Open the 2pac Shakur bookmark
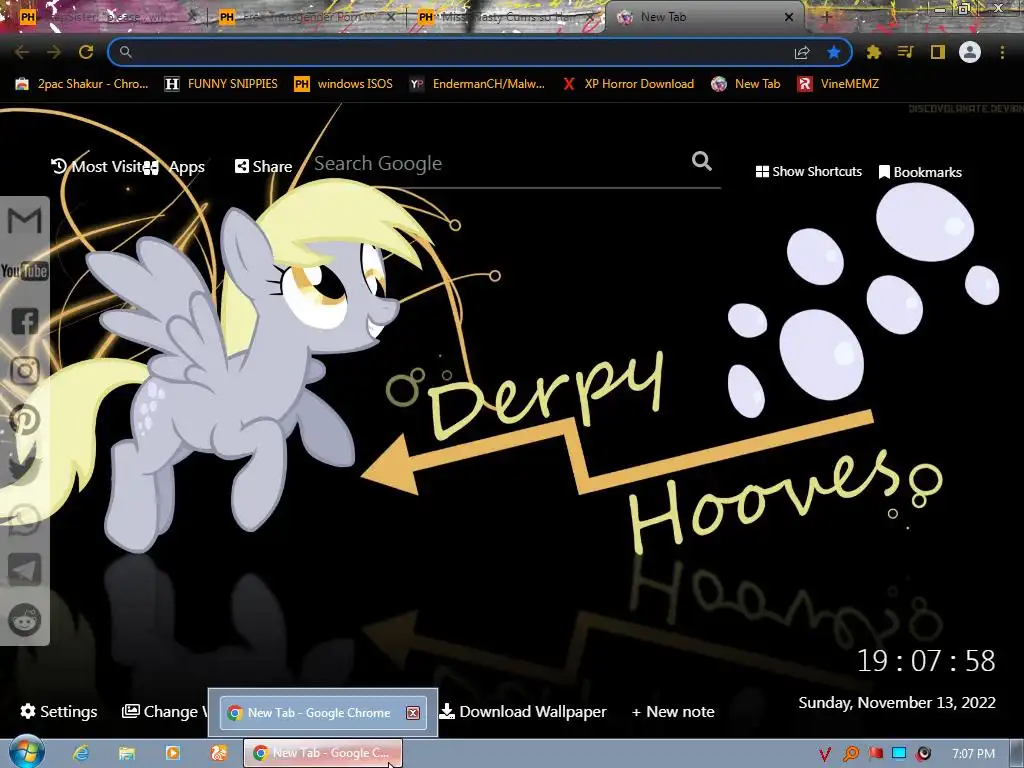The height and width of the screenshot is (768, 1024). (82, 84)
